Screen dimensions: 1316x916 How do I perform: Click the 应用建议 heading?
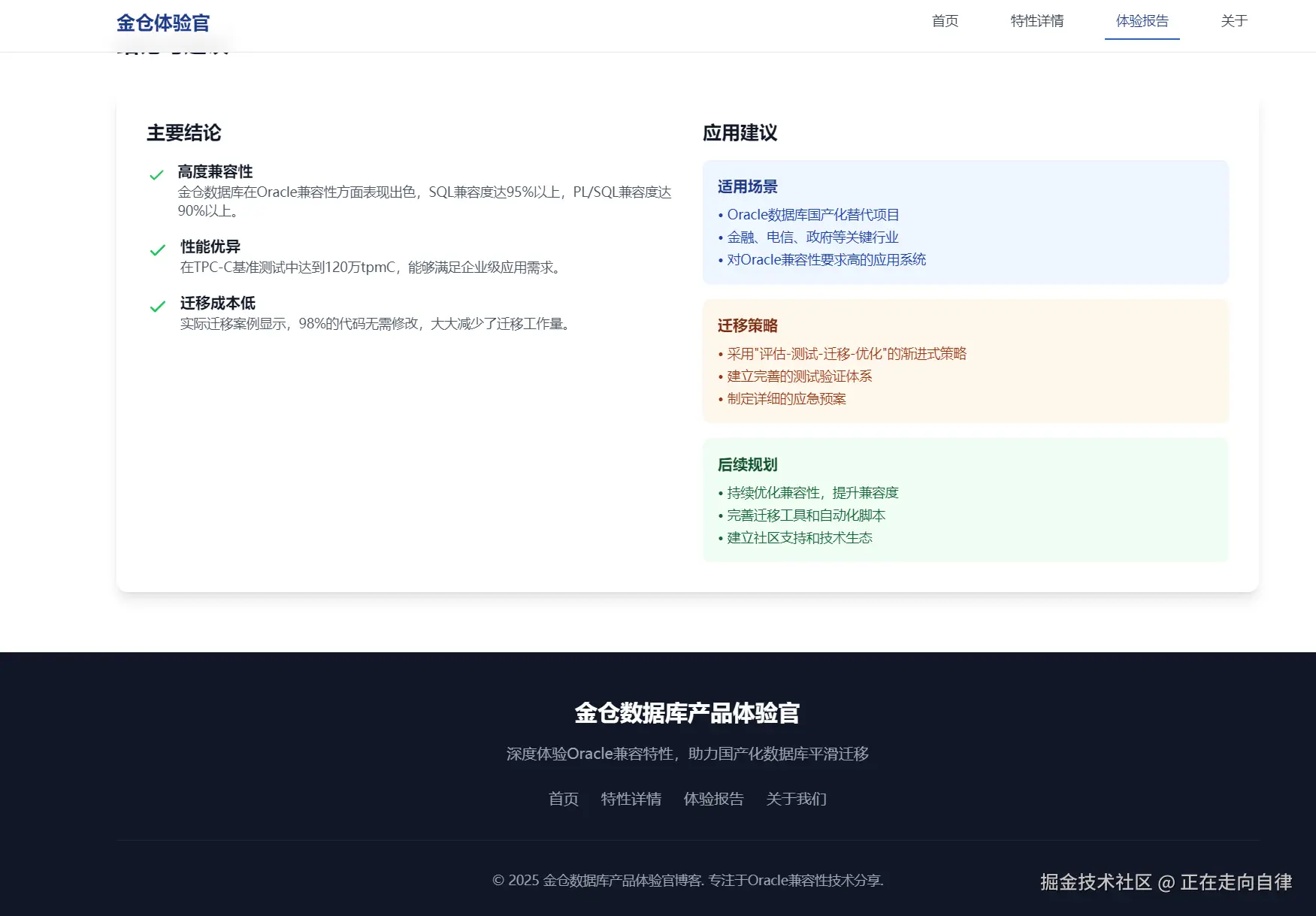[x=740, y=133]
